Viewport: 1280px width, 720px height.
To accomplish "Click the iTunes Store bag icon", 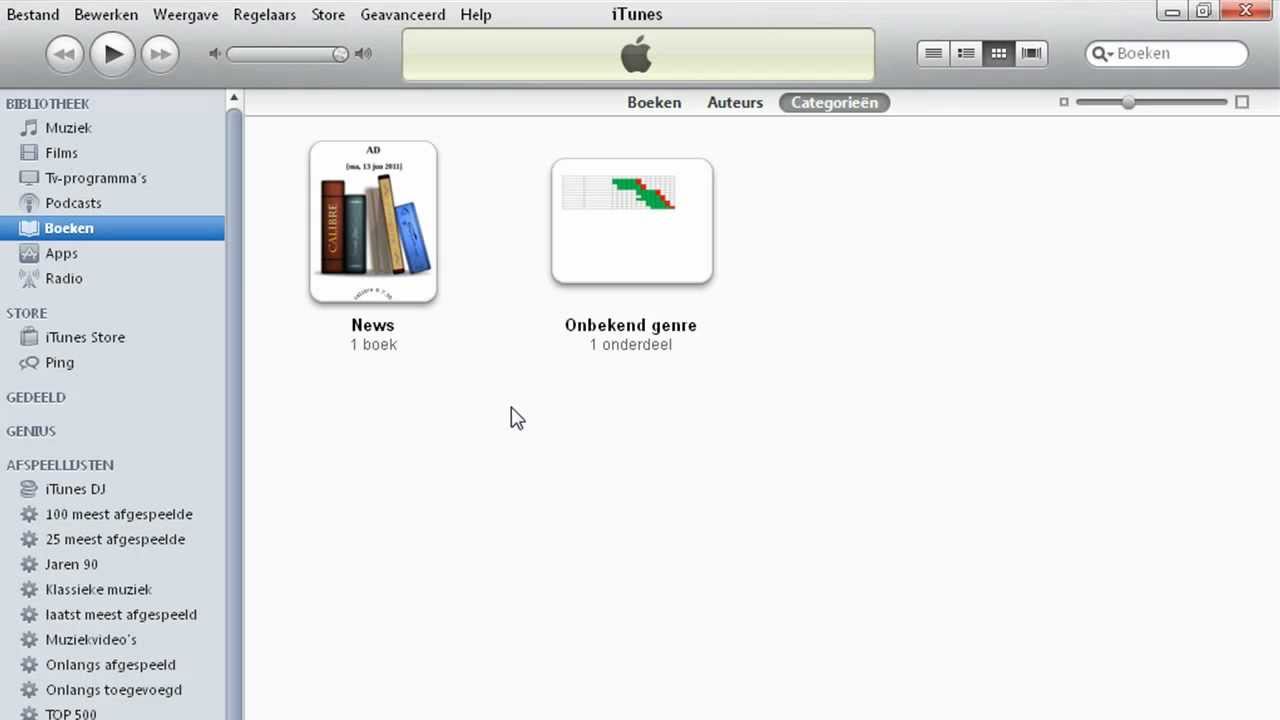I will pyautogui.click(x=29, y=337).
